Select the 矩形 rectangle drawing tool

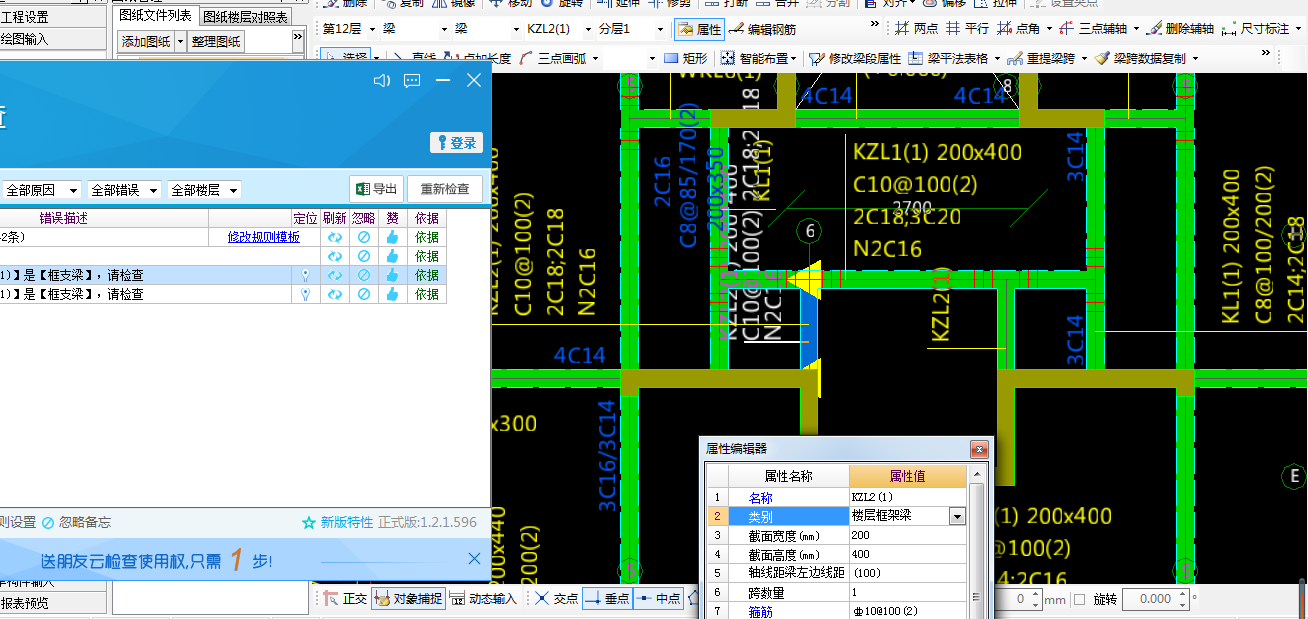tap(685, 59)
